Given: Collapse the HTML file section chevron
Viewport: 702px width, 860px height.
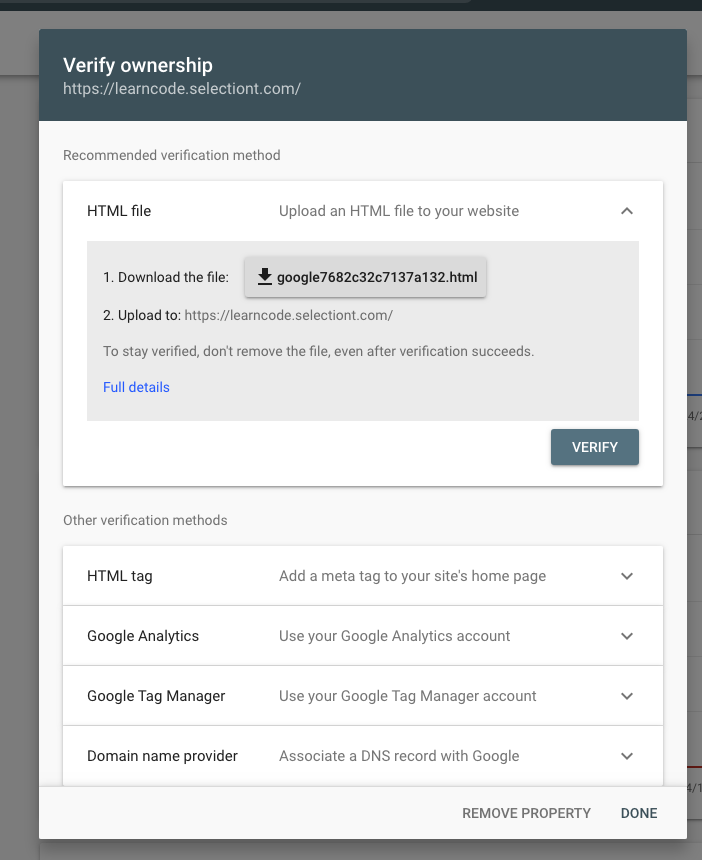Looking at the screenshot, I should point(627,211).
